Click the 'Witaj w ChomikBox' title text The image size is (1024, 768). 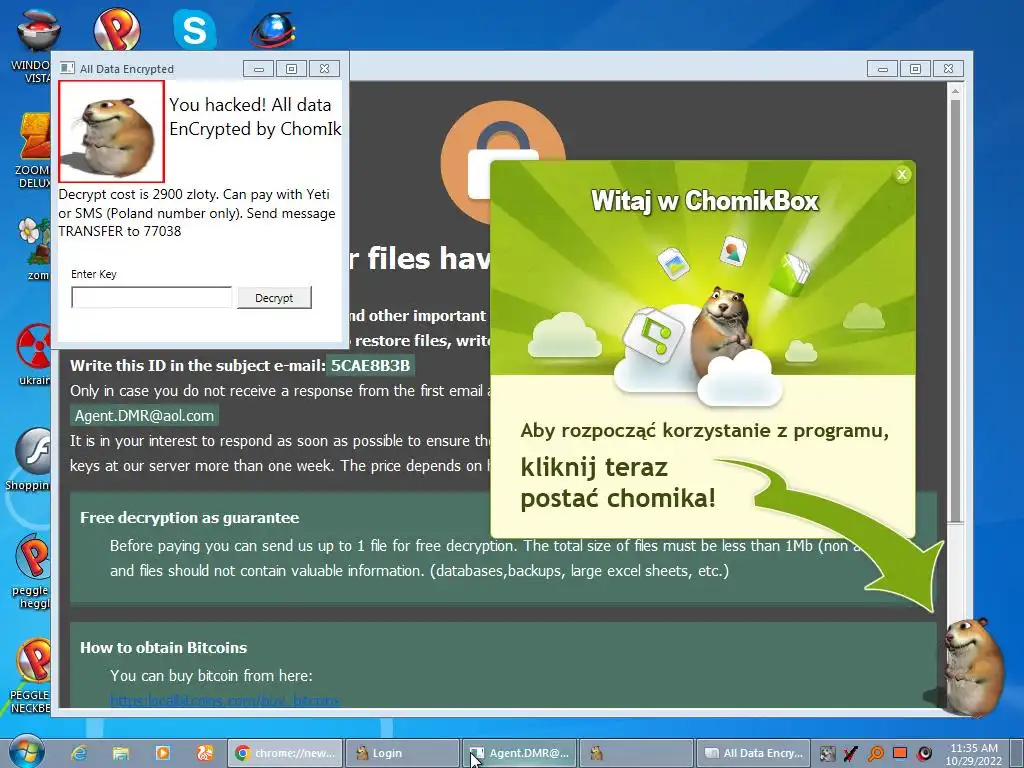pos(704,200)
